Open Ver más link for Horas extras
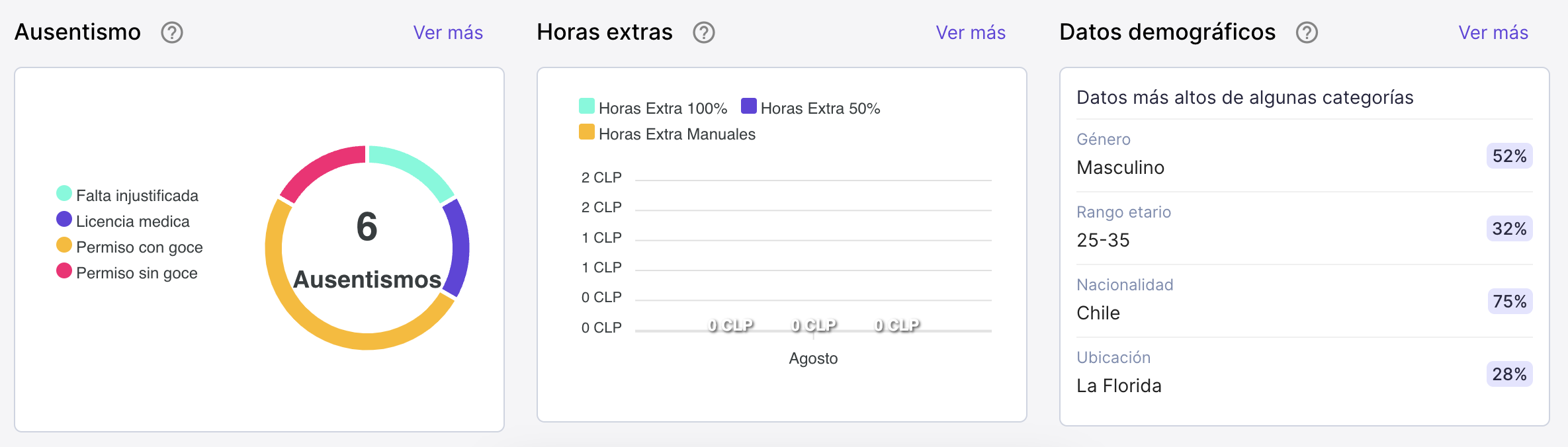Viewport: 1568px width, 447px height. 971,32
